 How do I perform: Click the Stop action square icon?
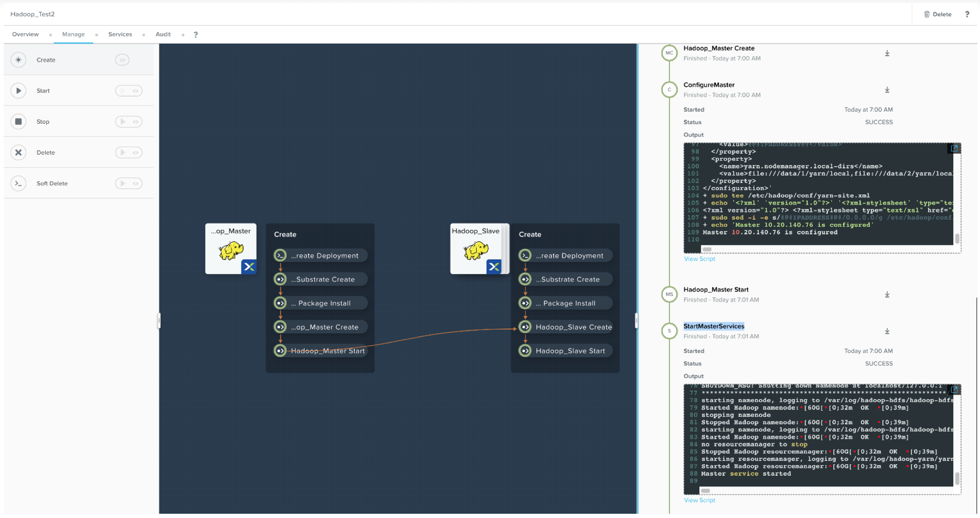[x=18, y=122]
